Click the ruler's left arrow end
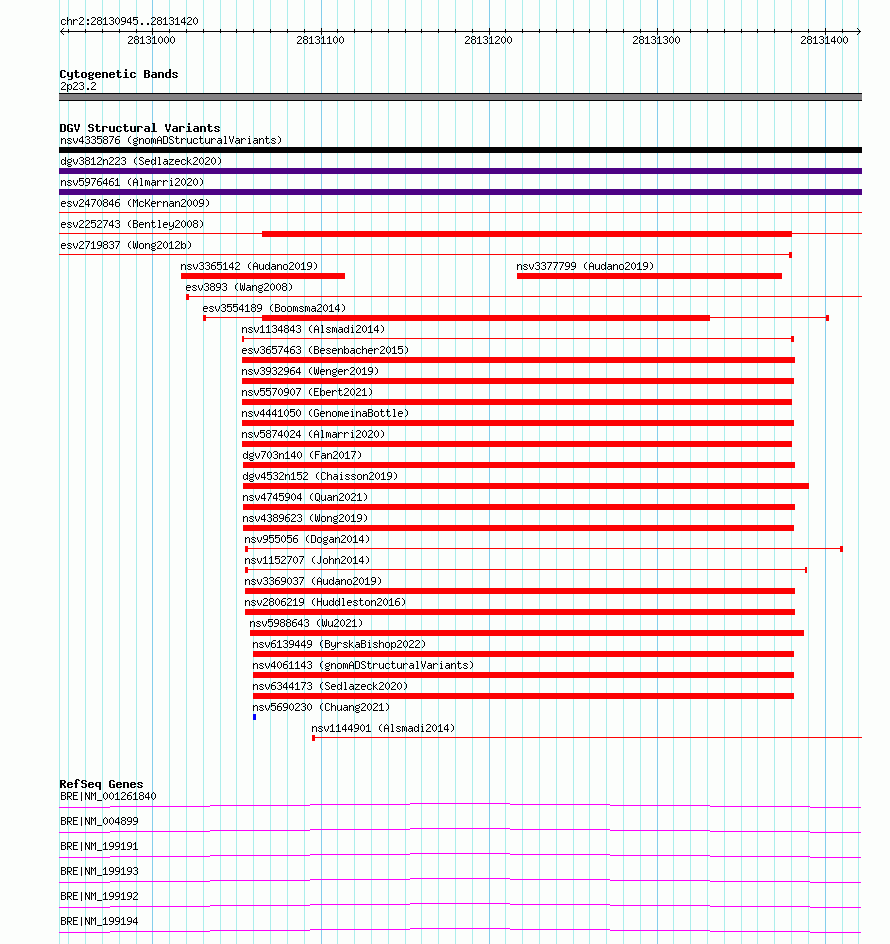This screenshot has height=944, width=890. (63, 31)
